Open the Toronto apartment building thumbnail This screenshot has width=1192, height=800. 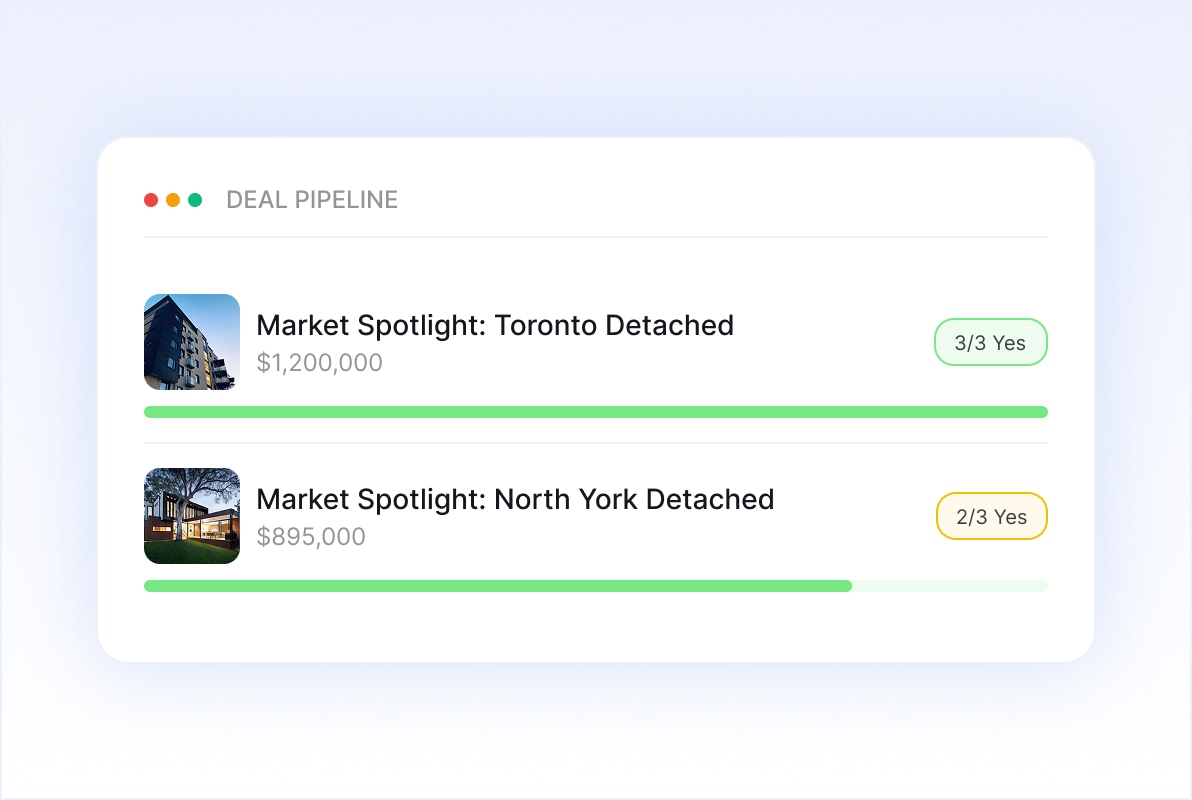[x=192, y=342]
